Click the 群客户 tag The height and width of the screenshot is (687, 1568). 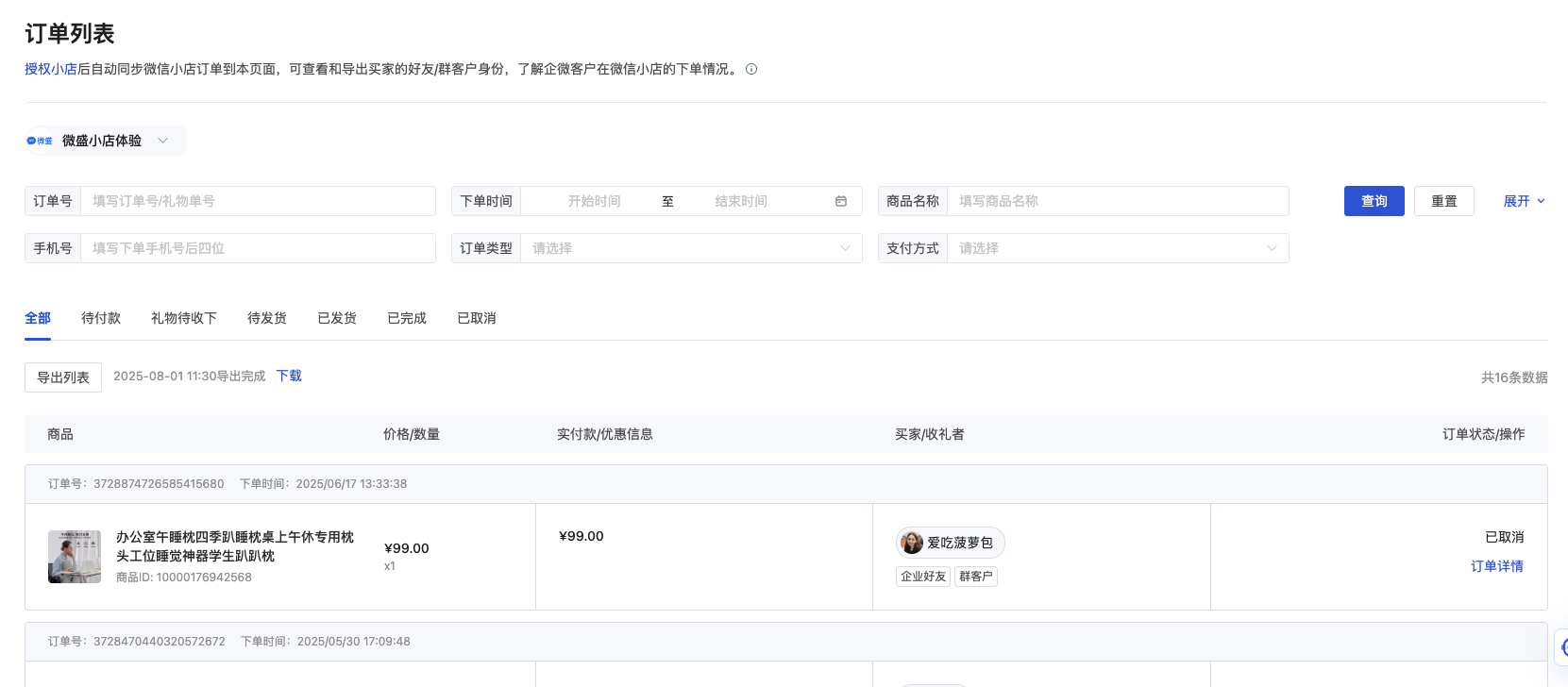(x=976, y=577)
